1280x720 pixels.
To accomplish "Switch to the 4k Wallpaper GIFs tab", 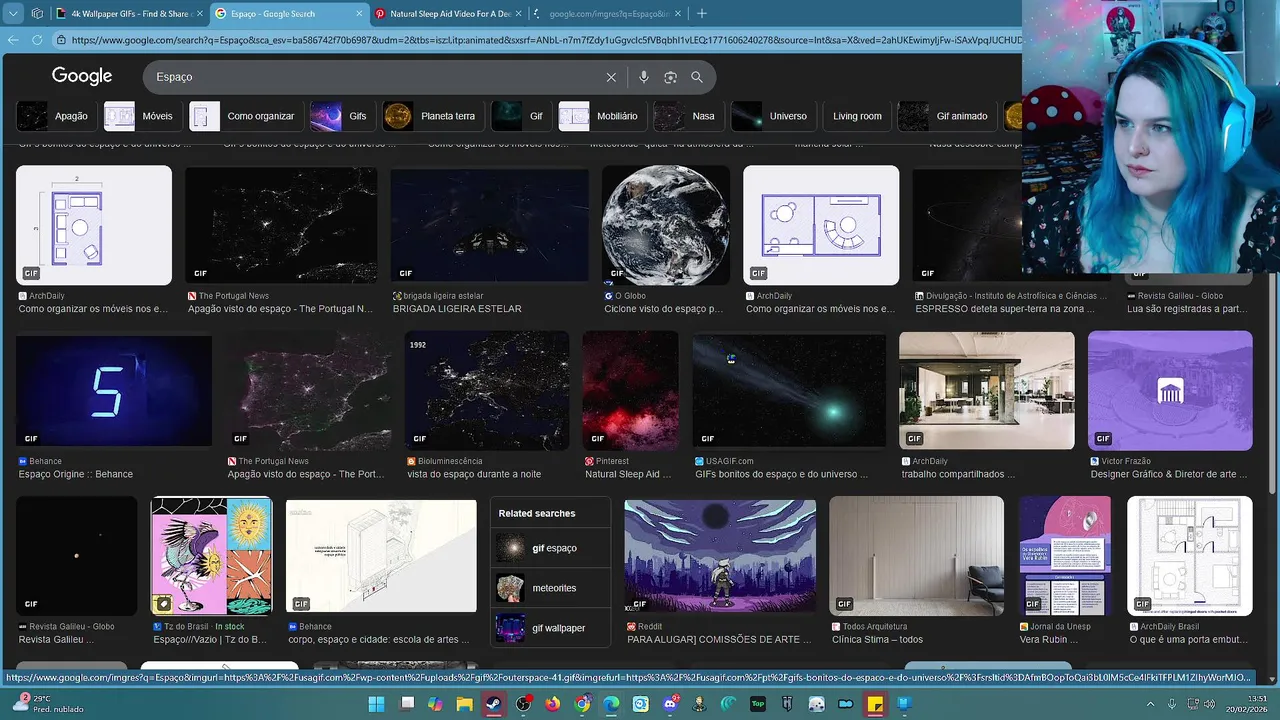I will (x=129, y=14).
